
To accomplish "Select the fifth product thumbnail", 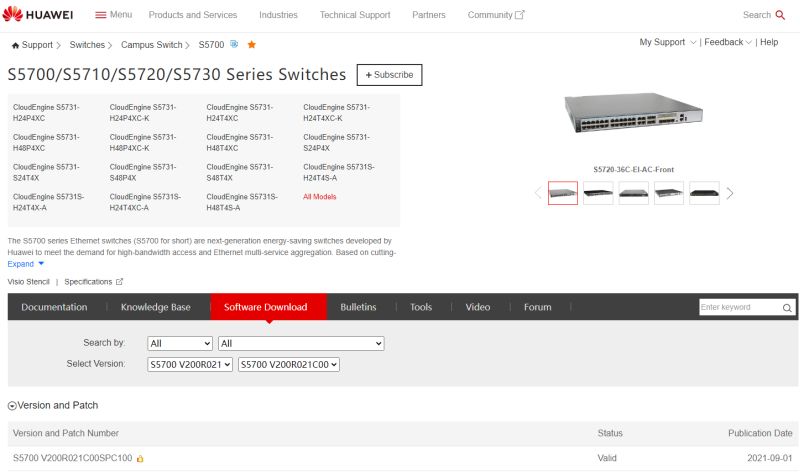I will [704, 193].
